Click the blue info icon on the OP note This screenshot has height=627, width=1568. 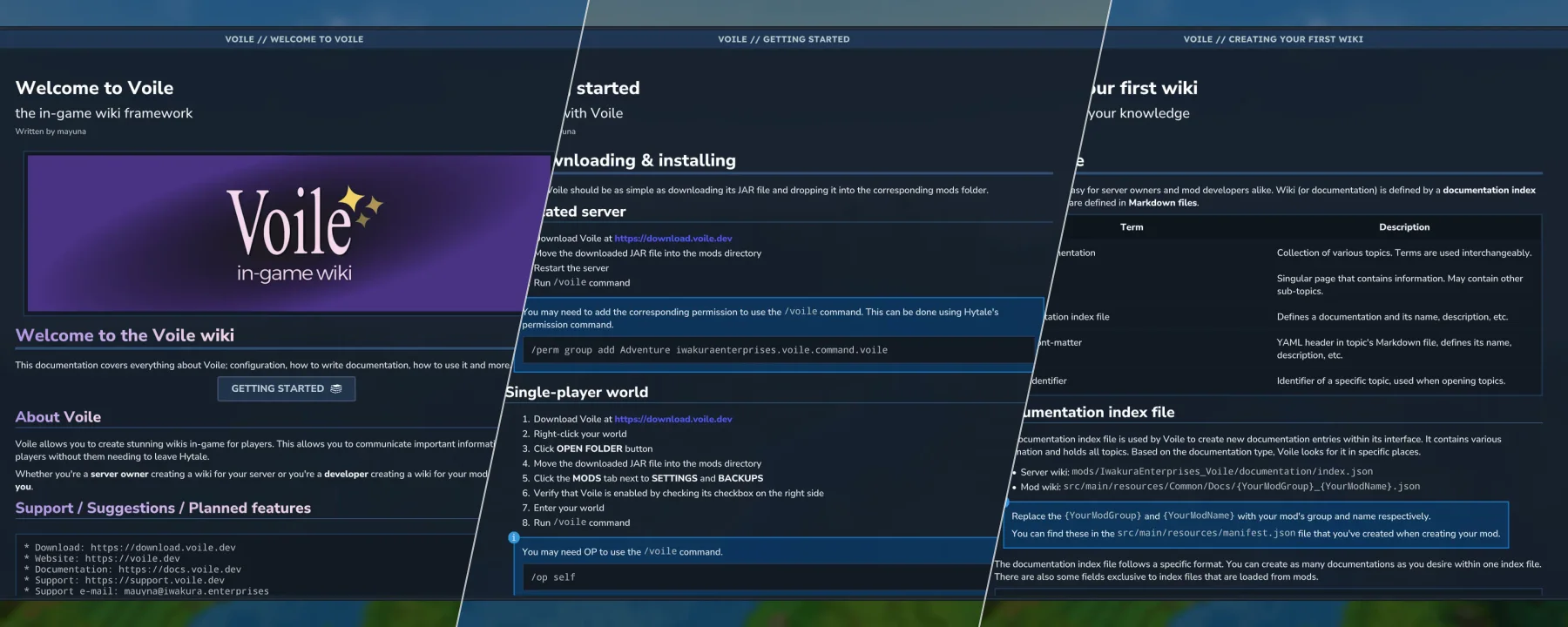(x=514, y=537)
